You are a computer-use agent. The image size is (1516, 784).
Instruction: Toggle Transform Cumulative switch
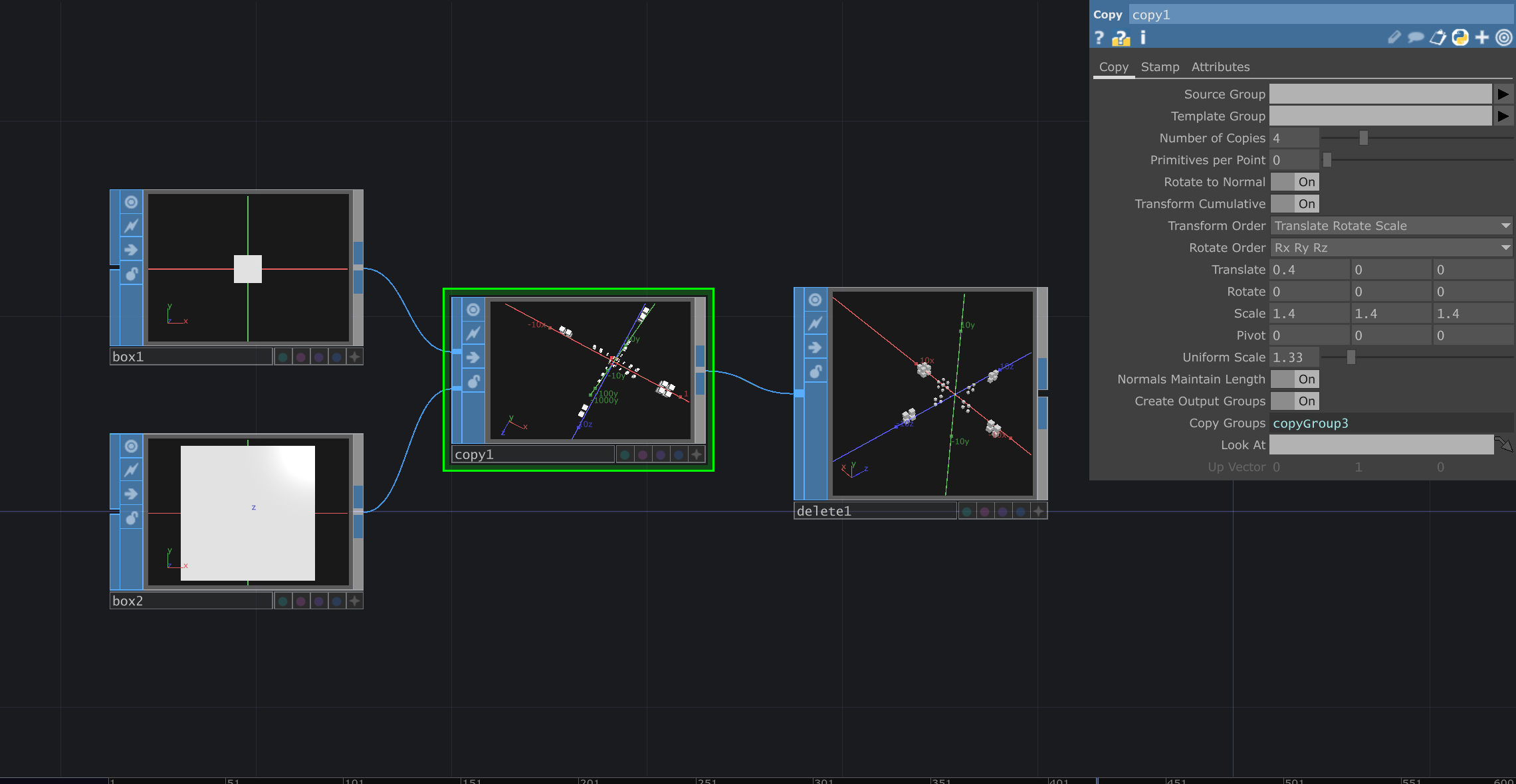1294,204
